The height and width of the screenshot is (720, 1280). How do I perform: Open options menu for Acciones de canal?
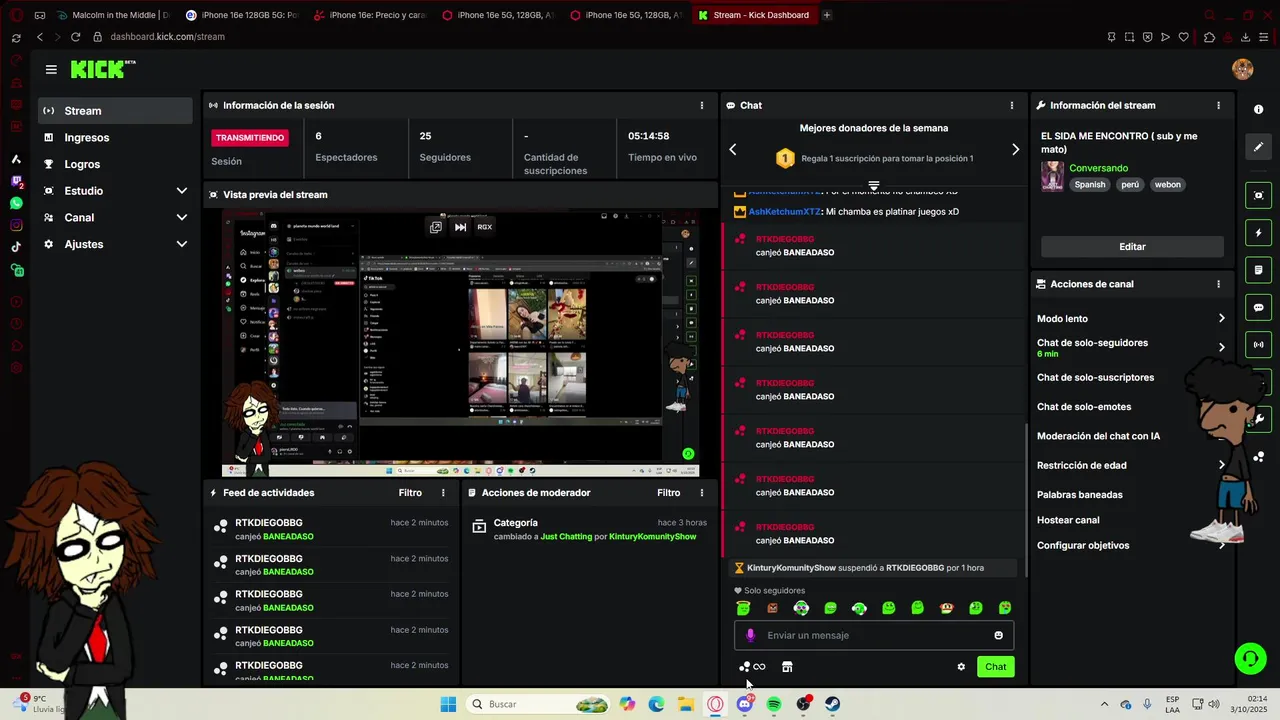point(1218,284)
